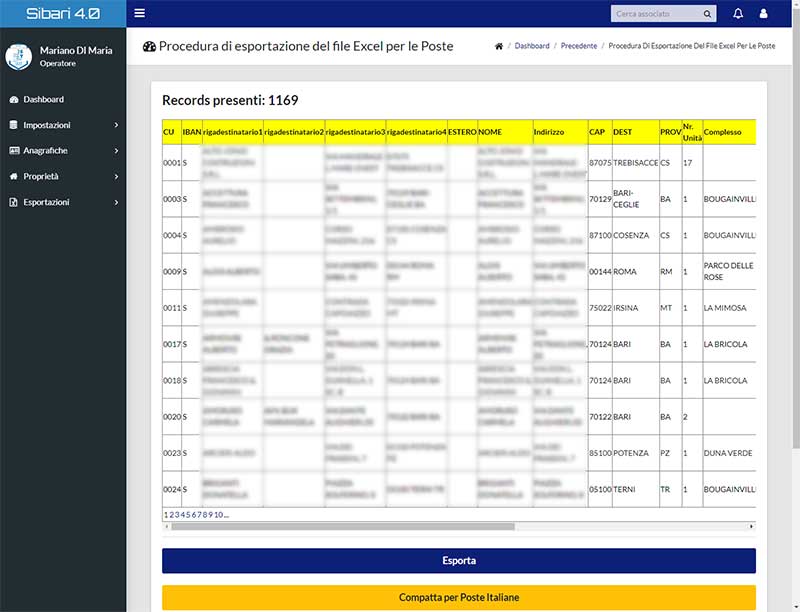
Task: Click the DEST column header
Action: (636, 132)
